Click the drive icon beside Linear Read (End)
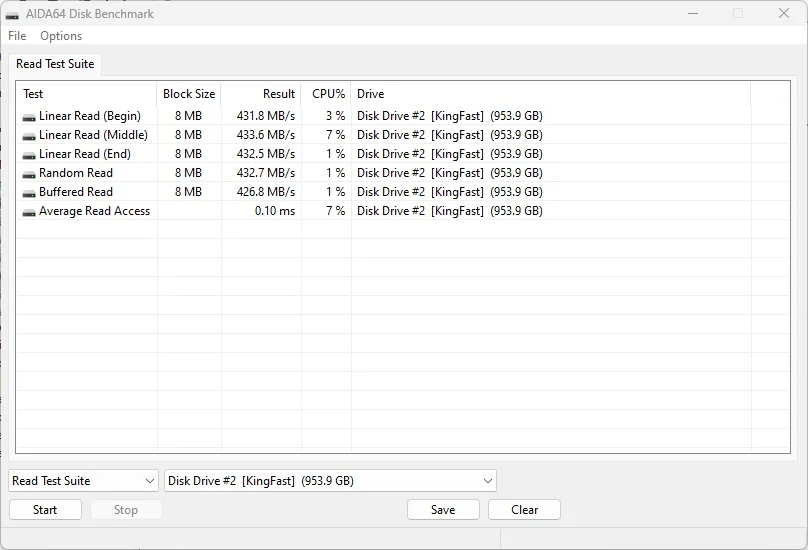Image resolution: width=808 pixels, height=550 pixels. pyautogui.click(x=29, y=155)
